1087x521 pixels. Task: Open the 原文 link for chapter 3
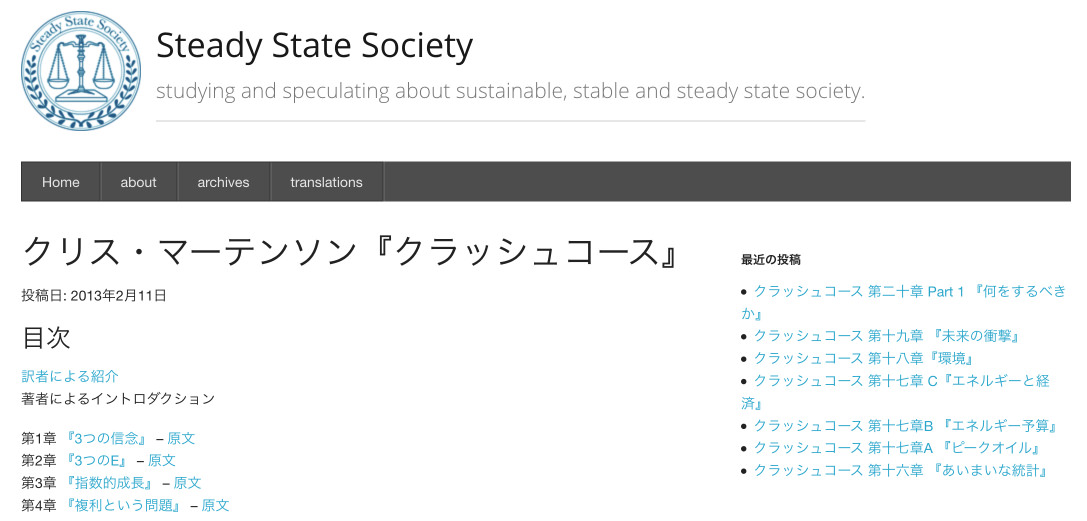(x=187, y=483)
